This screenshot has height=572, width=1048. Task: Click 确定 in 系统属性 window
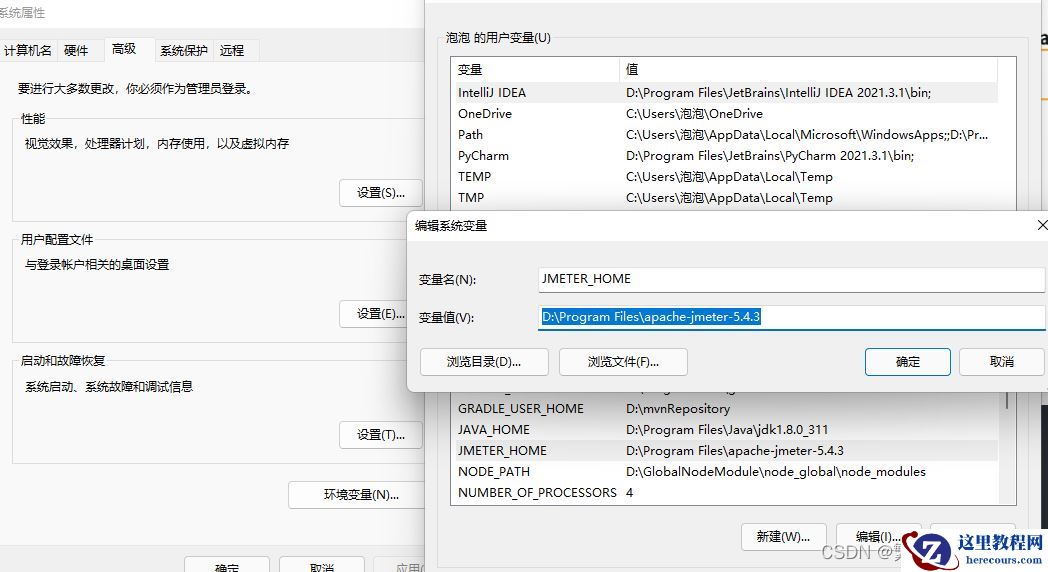[x=227, y=565]
